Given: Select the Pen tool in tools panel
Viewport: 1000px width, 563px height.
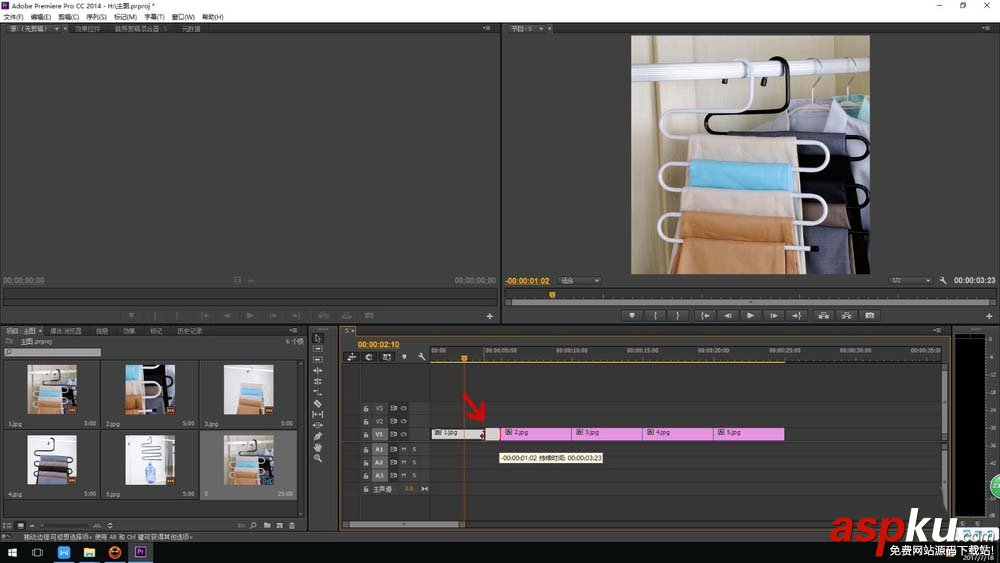Looking at the screenshot, I should pyautogui.click(x=318, y=436).
